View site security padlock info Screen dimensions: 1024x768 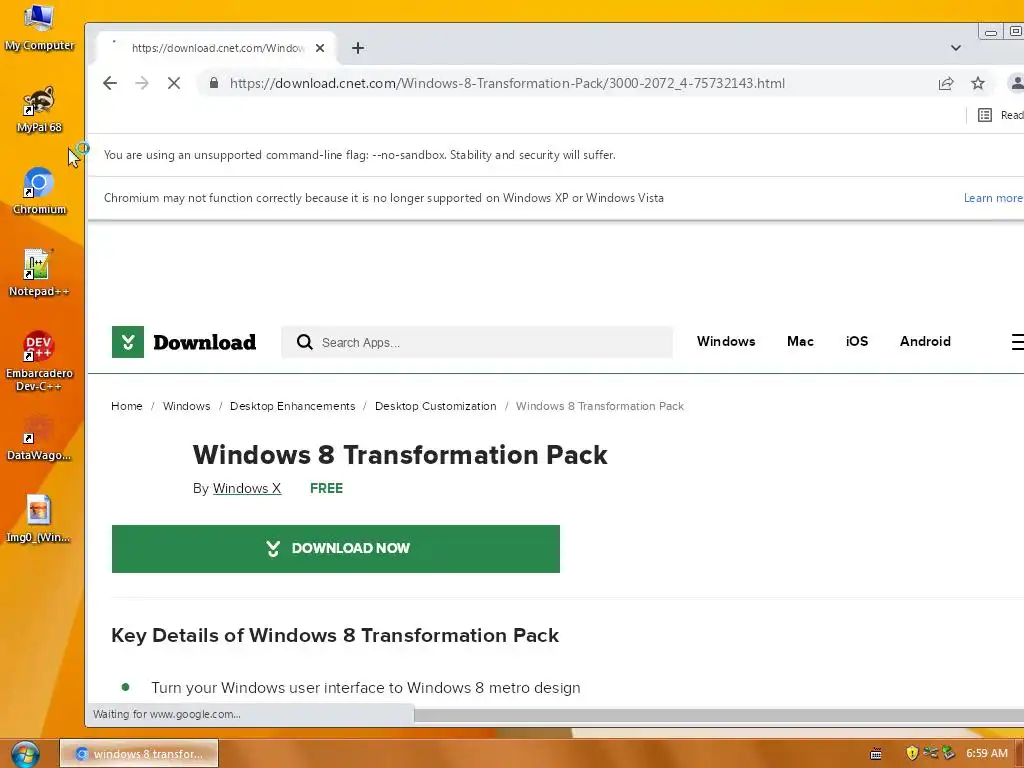(x=214, y=83)
